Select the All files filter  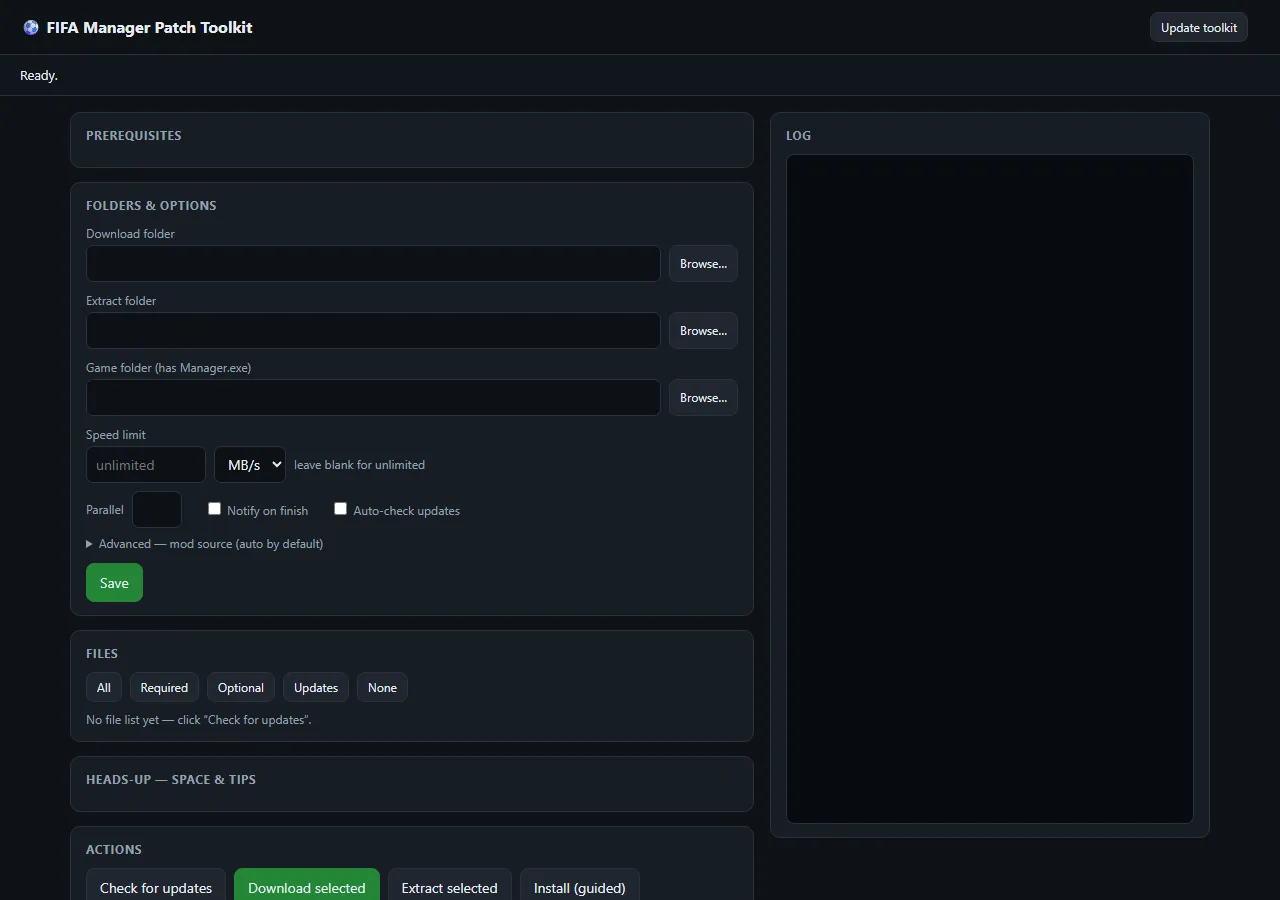tap(104, 688)
